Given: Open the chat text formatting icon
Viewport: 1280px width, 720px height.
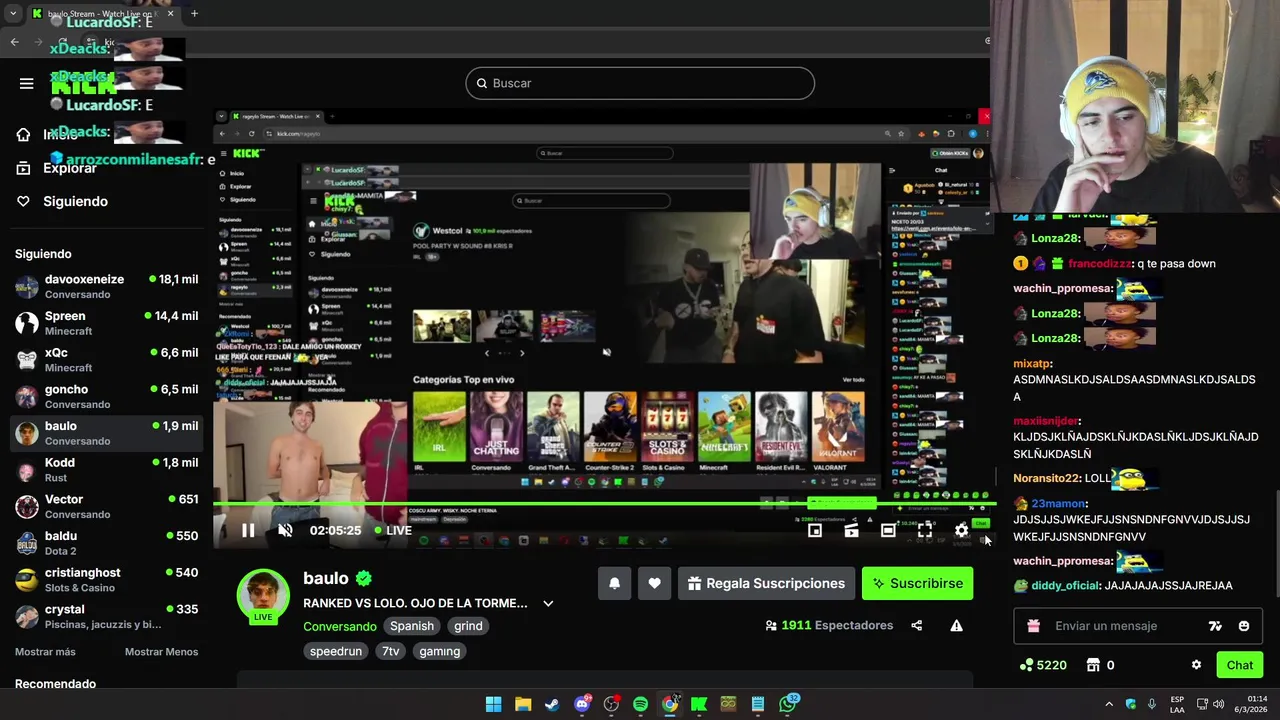Looking at the screenshot, I should click(x=1215, y=626).
